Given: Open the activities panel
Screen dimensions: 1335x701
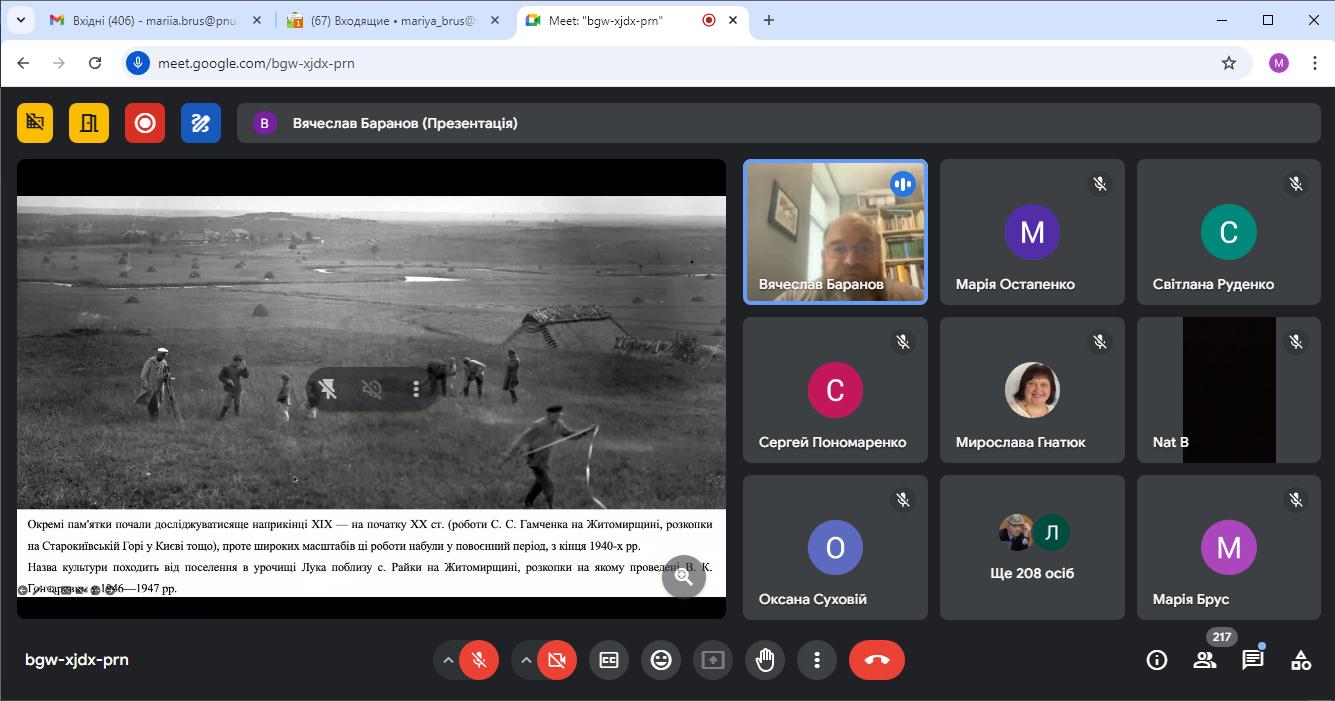Looking at the screenshot, I should coord(1300,660).
